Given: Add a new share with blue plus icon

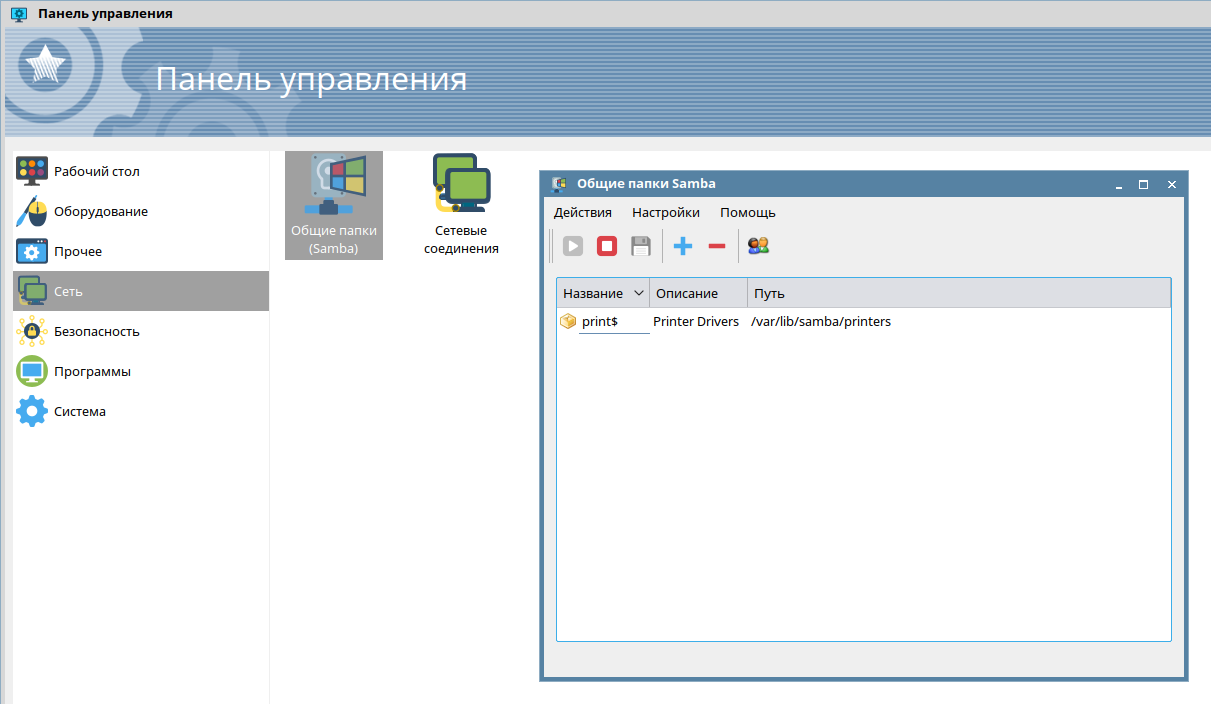Looking at the screenshot, I should 683,246.
